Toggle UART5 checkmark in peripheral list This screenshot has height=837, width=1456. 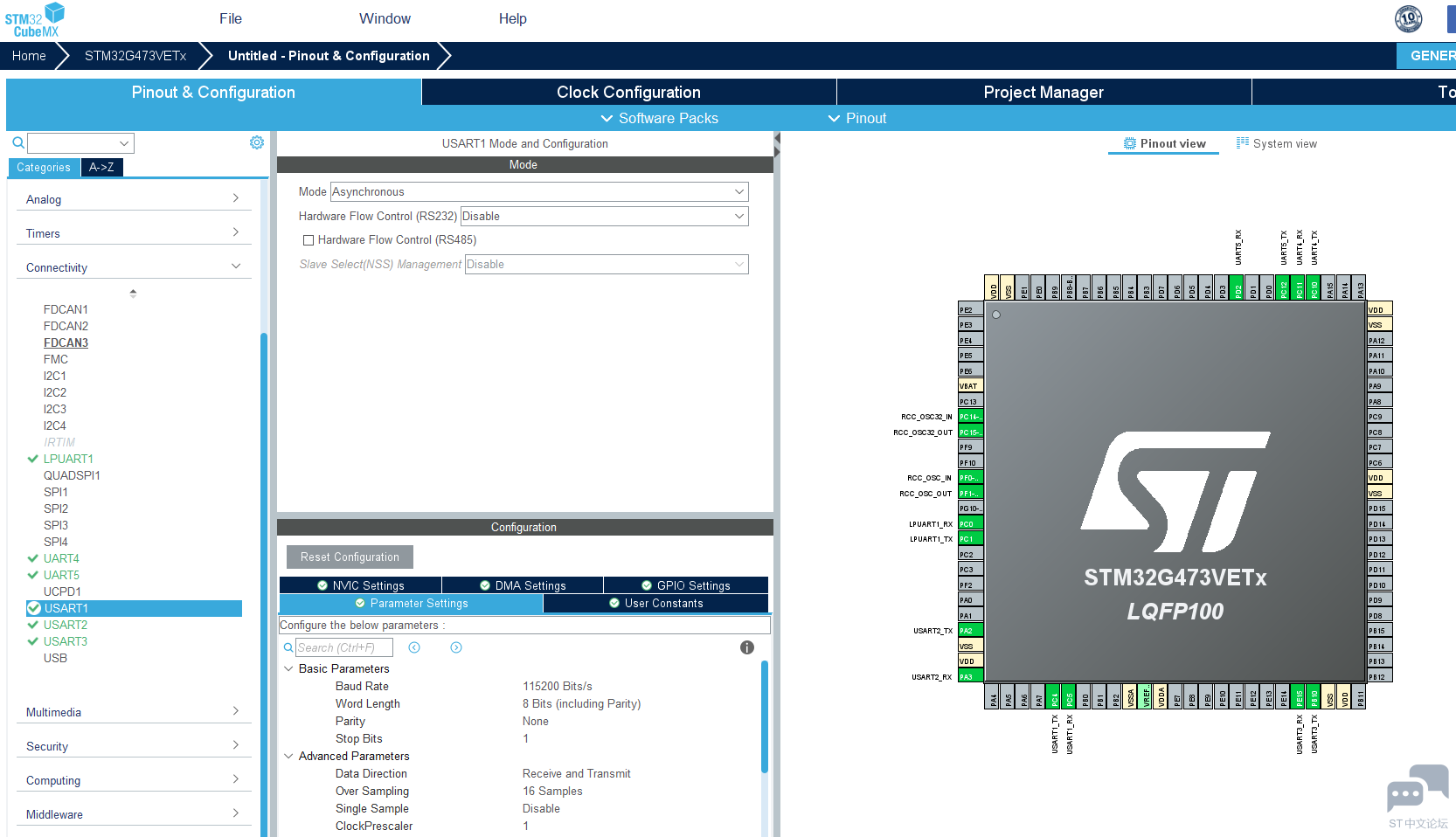point(33,575)
